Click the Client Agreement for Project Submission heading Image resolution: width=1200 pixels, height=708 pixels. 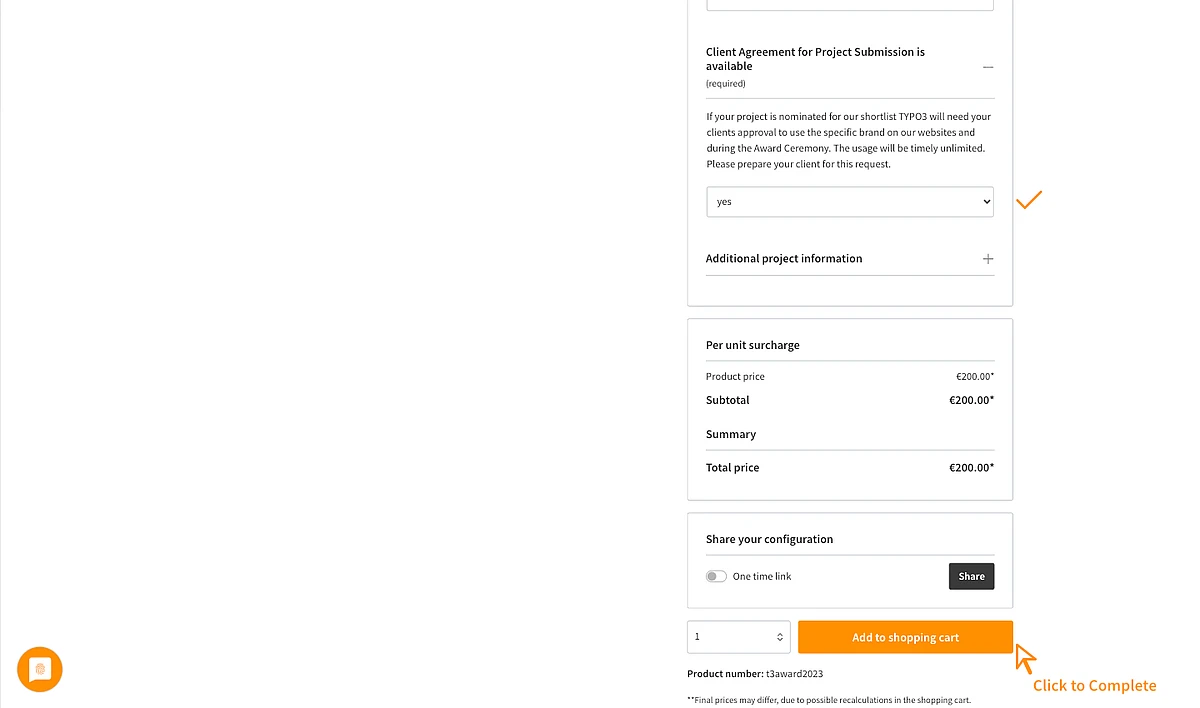[815, 59]
